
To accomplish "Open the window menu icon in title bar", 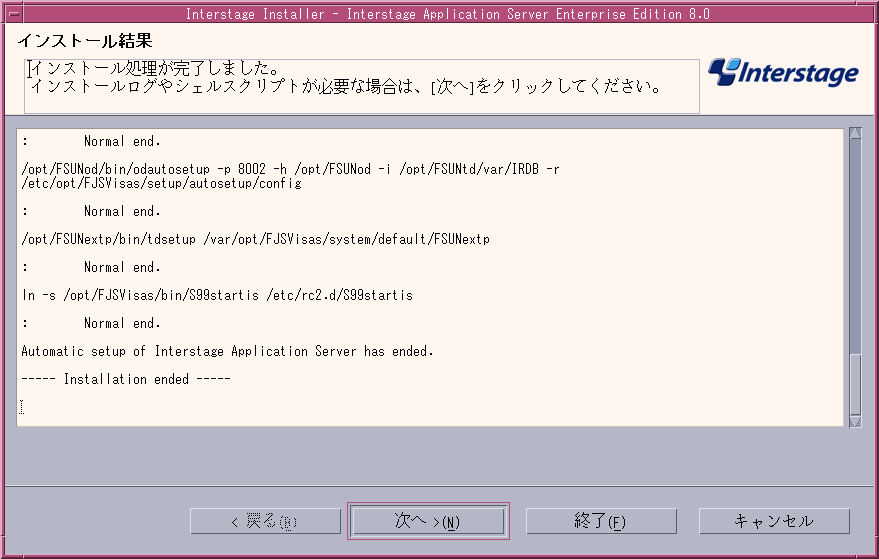I will tap(13, 13).
